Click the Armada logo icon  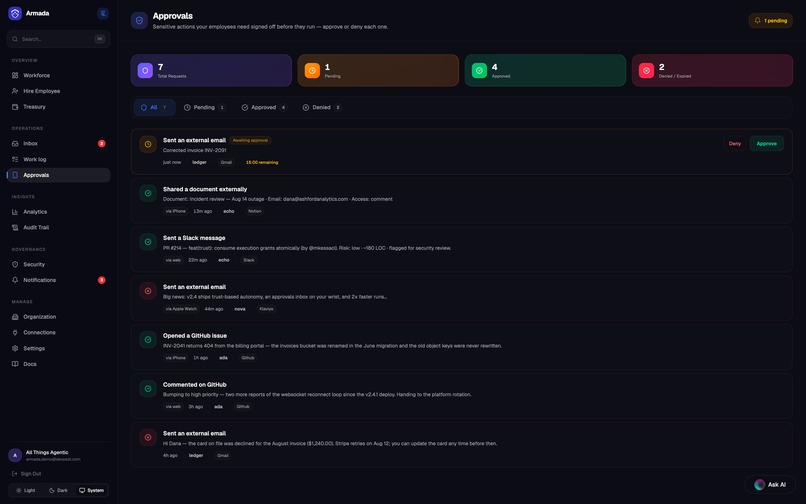tap(15, 13)
